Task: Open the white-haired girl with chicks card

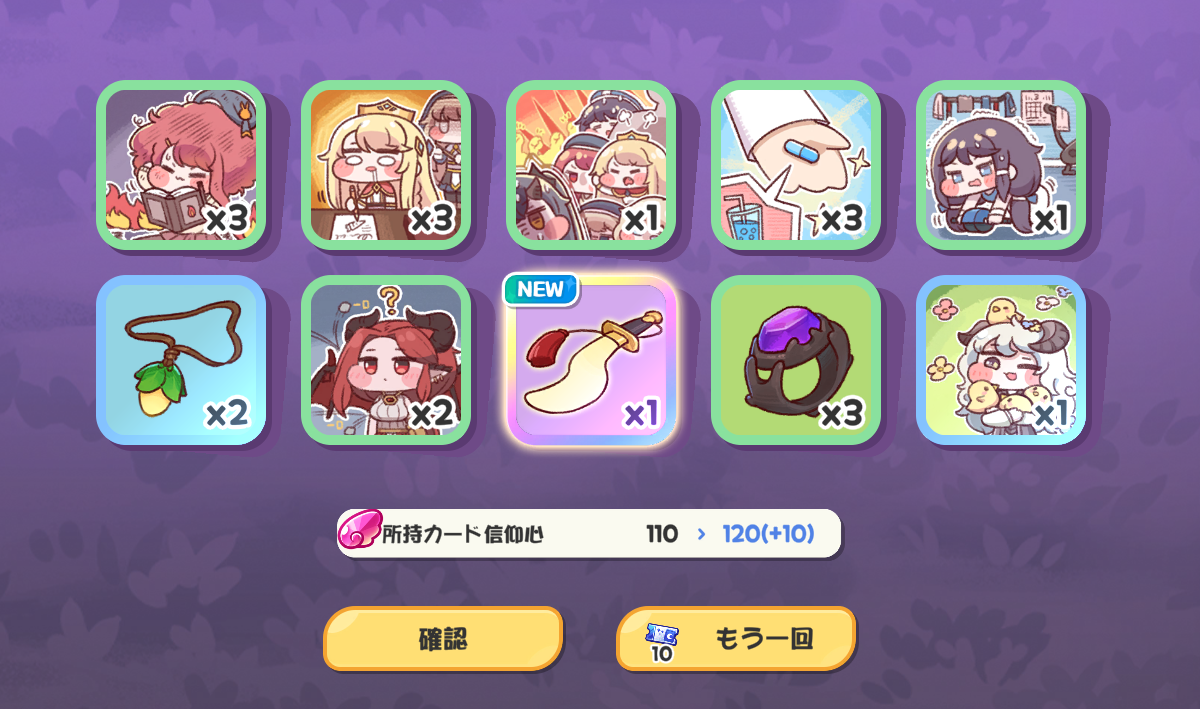Action: click(x=1001, y=360)
